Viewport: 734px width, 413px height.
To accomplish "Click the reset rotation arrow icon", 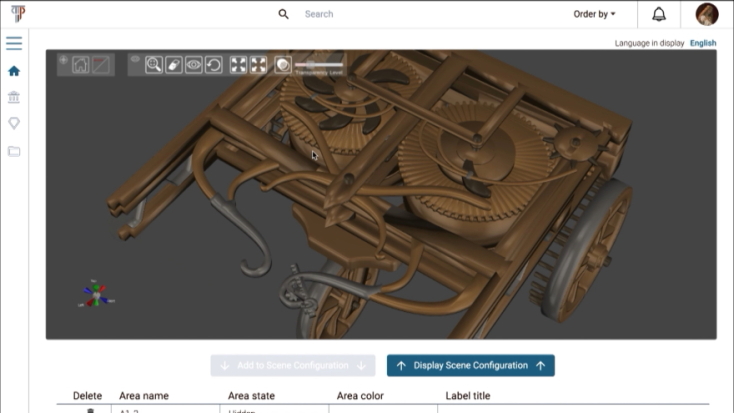I will tap(214, 64).
